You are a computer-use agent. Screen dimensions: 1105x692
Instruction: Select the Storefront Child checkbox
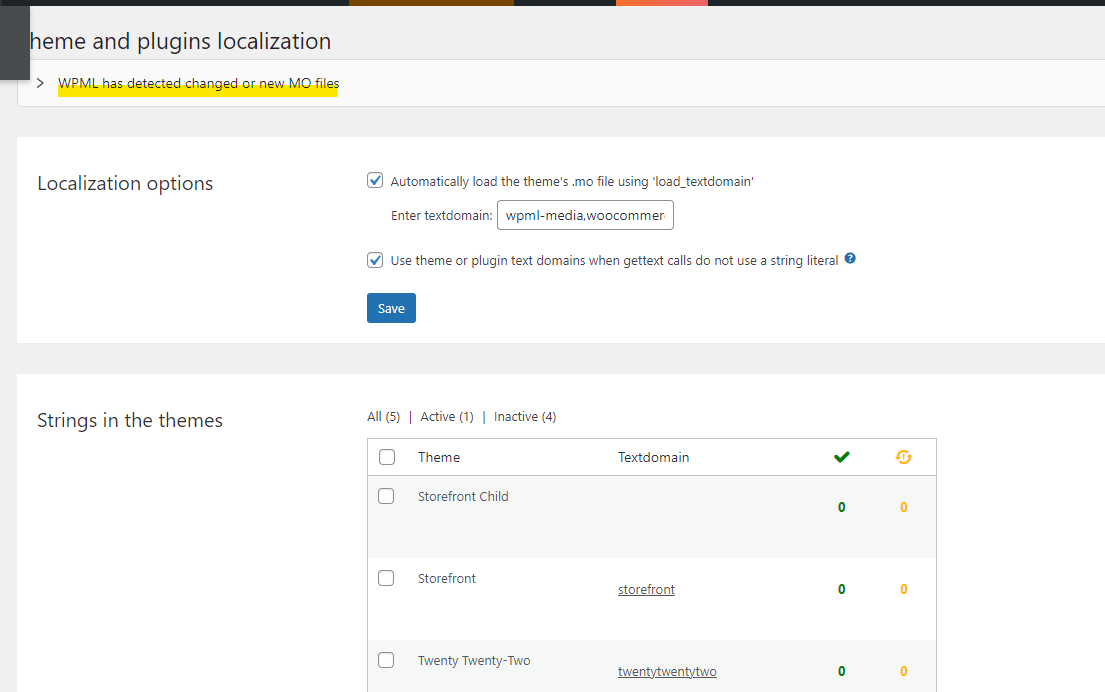pyautogui.click(x=386, y=496)
